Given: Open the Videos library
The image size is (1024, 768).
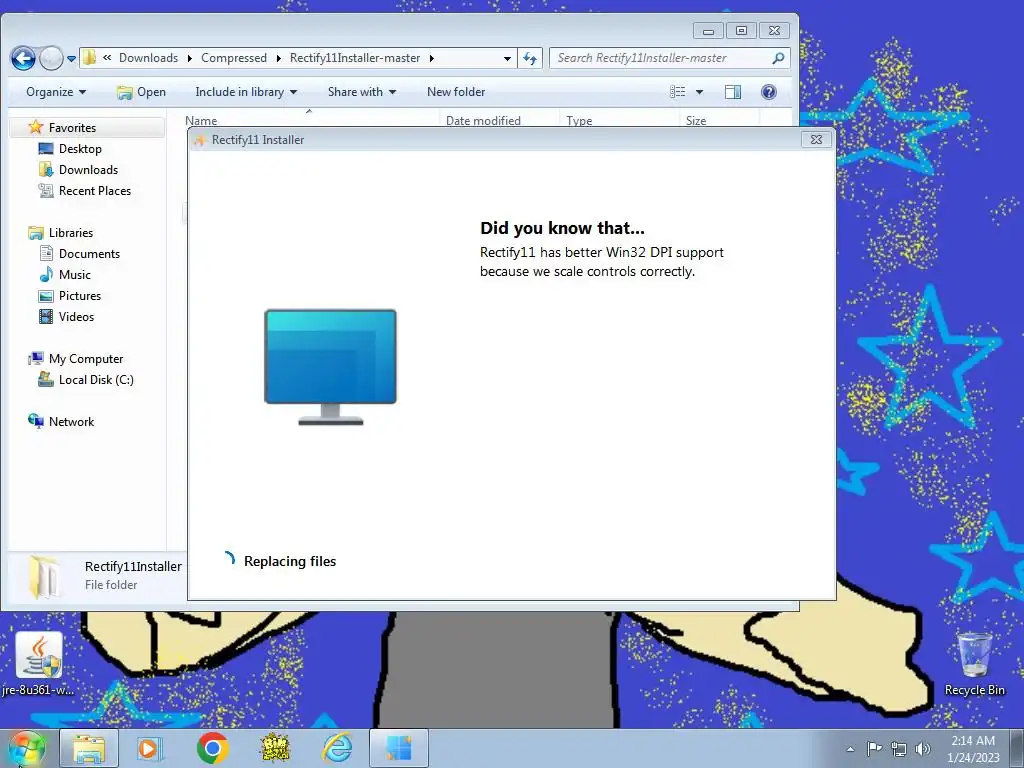Looking at the screenshot, I should tap(76, 317).
